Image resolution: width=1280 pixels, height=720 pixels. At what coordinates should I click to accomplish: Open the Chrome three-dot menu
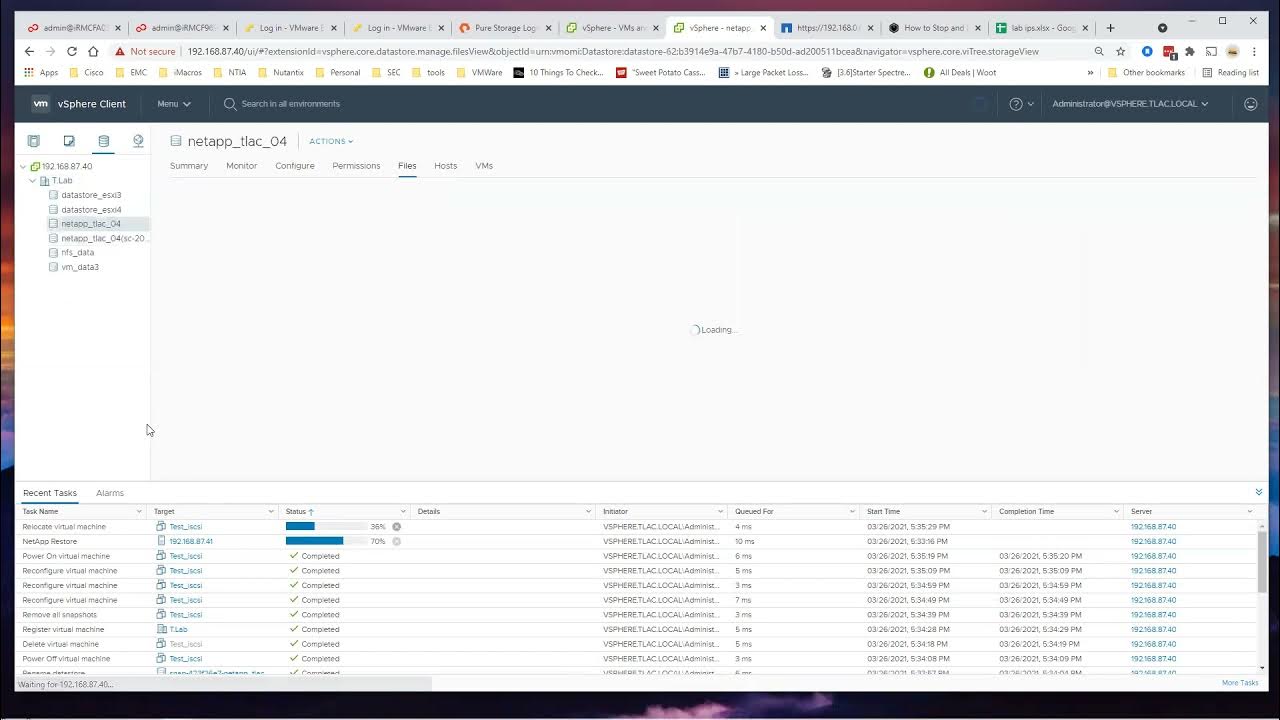pyautogui.click(x=1255, y=51)
